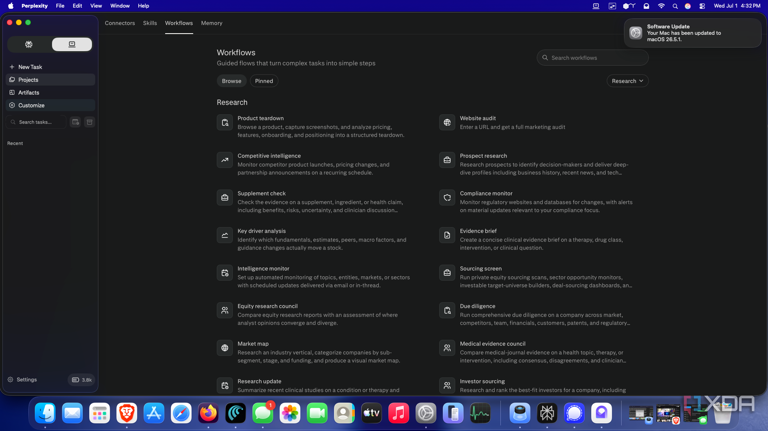768x431 pixels.
Task: Open Artifacts in the sidebar
Action: 50,93
